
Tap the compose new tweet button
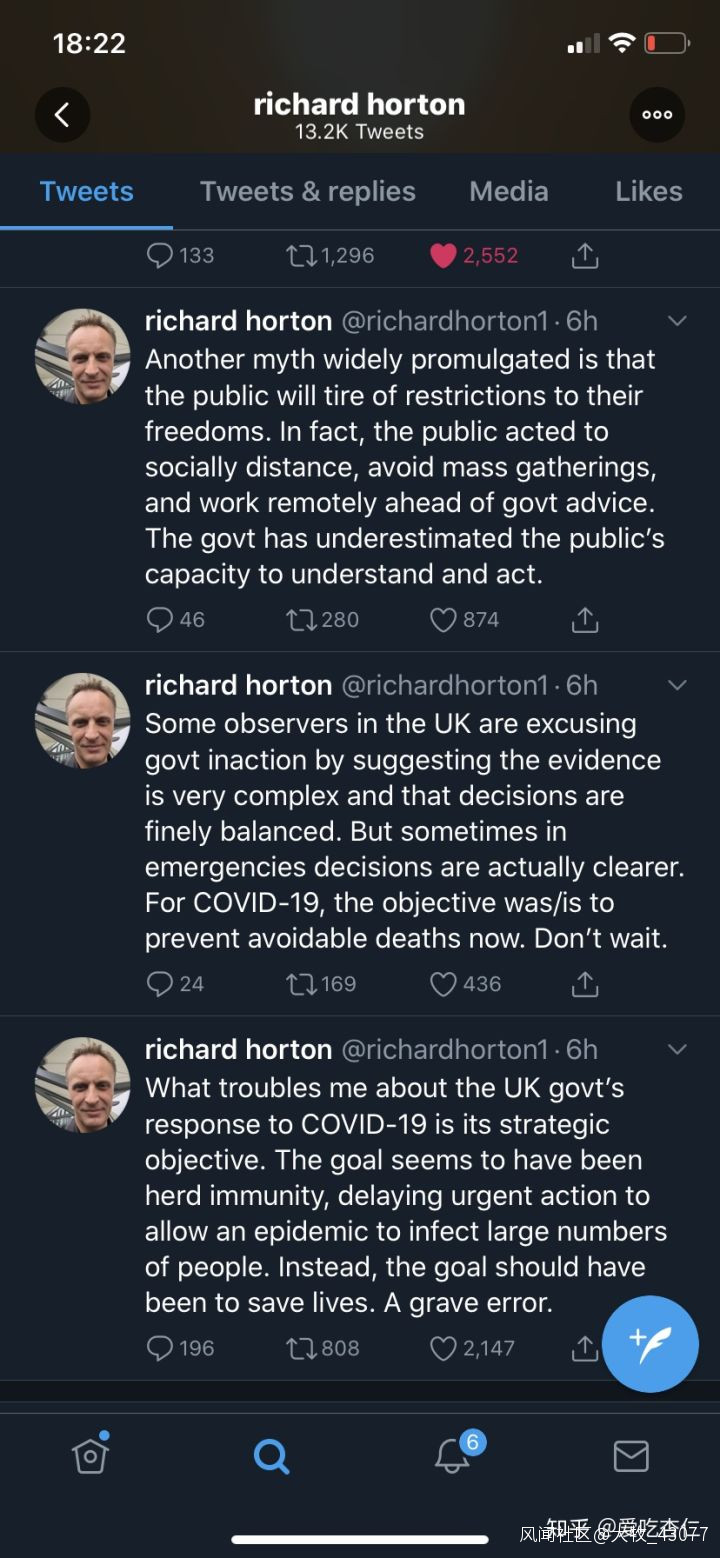click(650, 1343)
